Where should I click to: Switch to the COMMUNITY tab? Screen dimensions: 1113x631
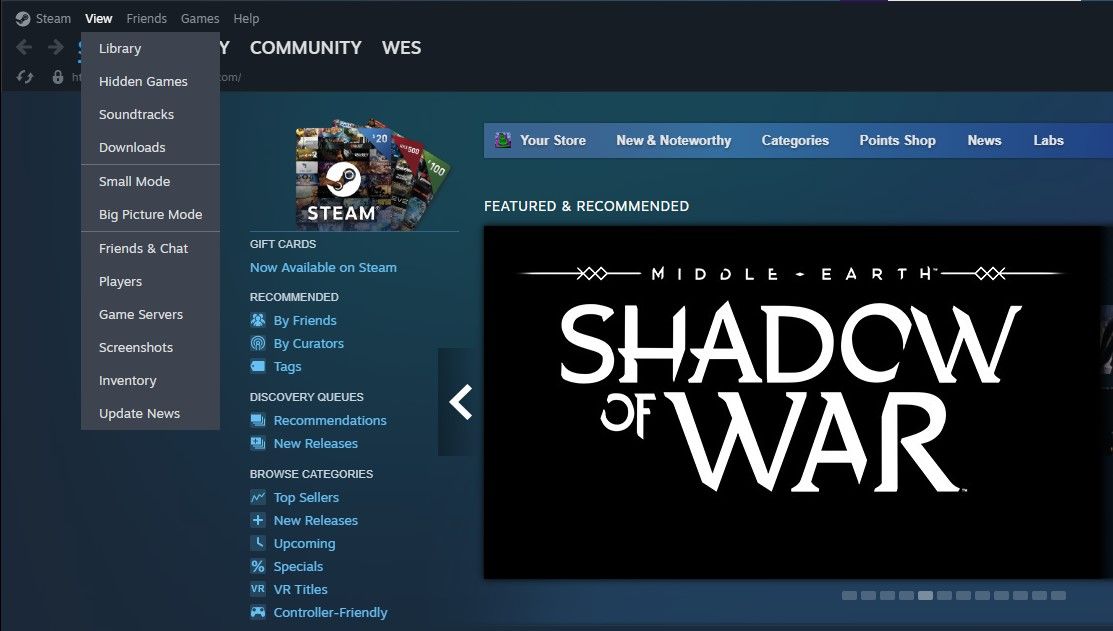[305, 47]
